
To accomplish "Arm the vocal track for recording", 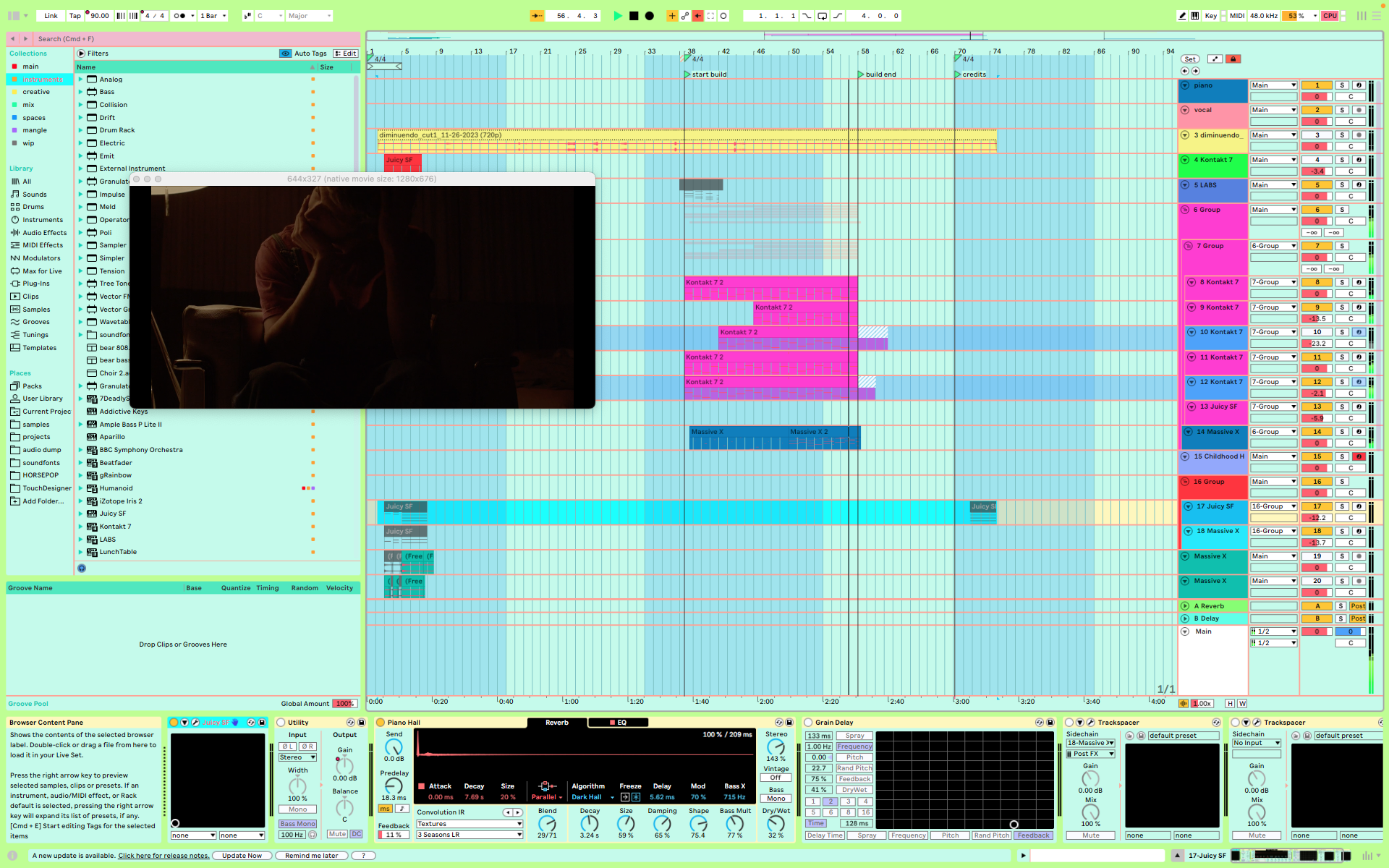I will (1359, 110).
